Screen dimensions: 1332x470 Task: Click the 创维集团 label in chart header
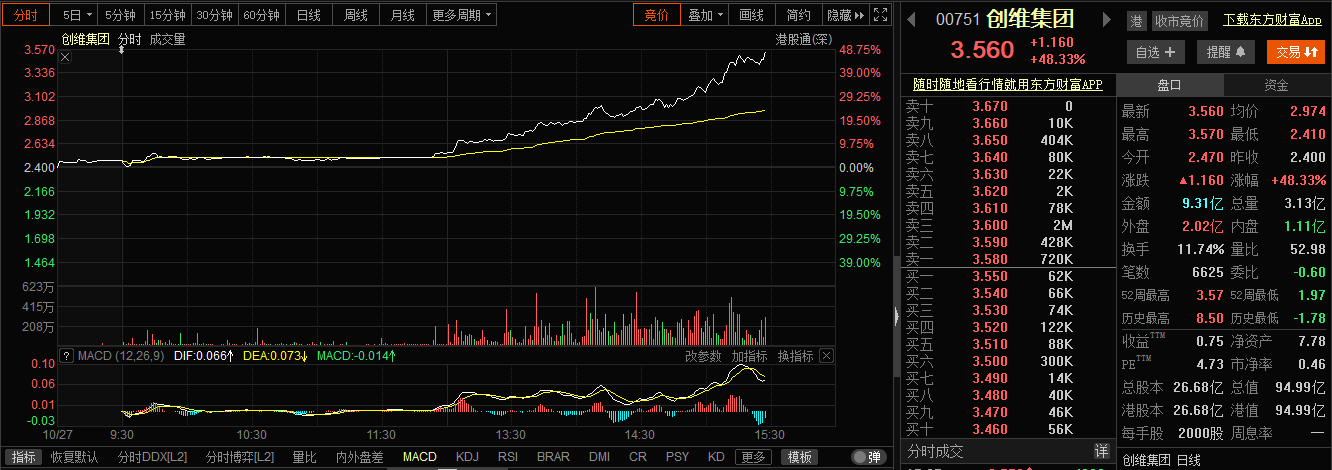[84, 39]
